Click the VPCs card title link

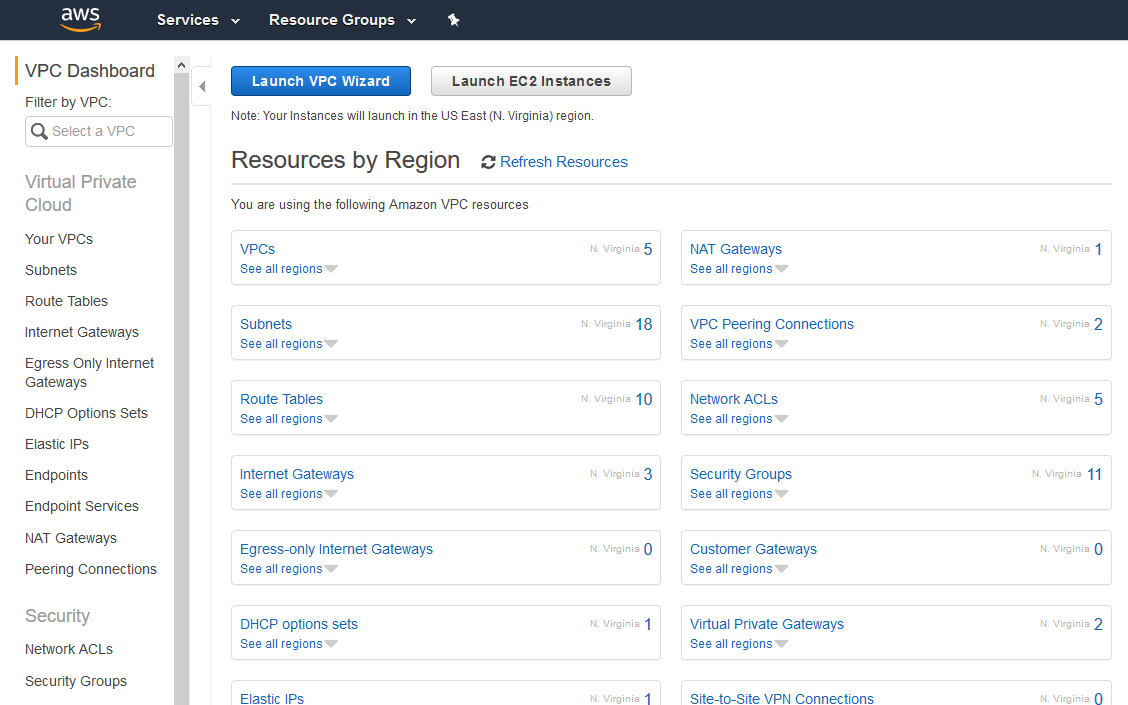258,250
